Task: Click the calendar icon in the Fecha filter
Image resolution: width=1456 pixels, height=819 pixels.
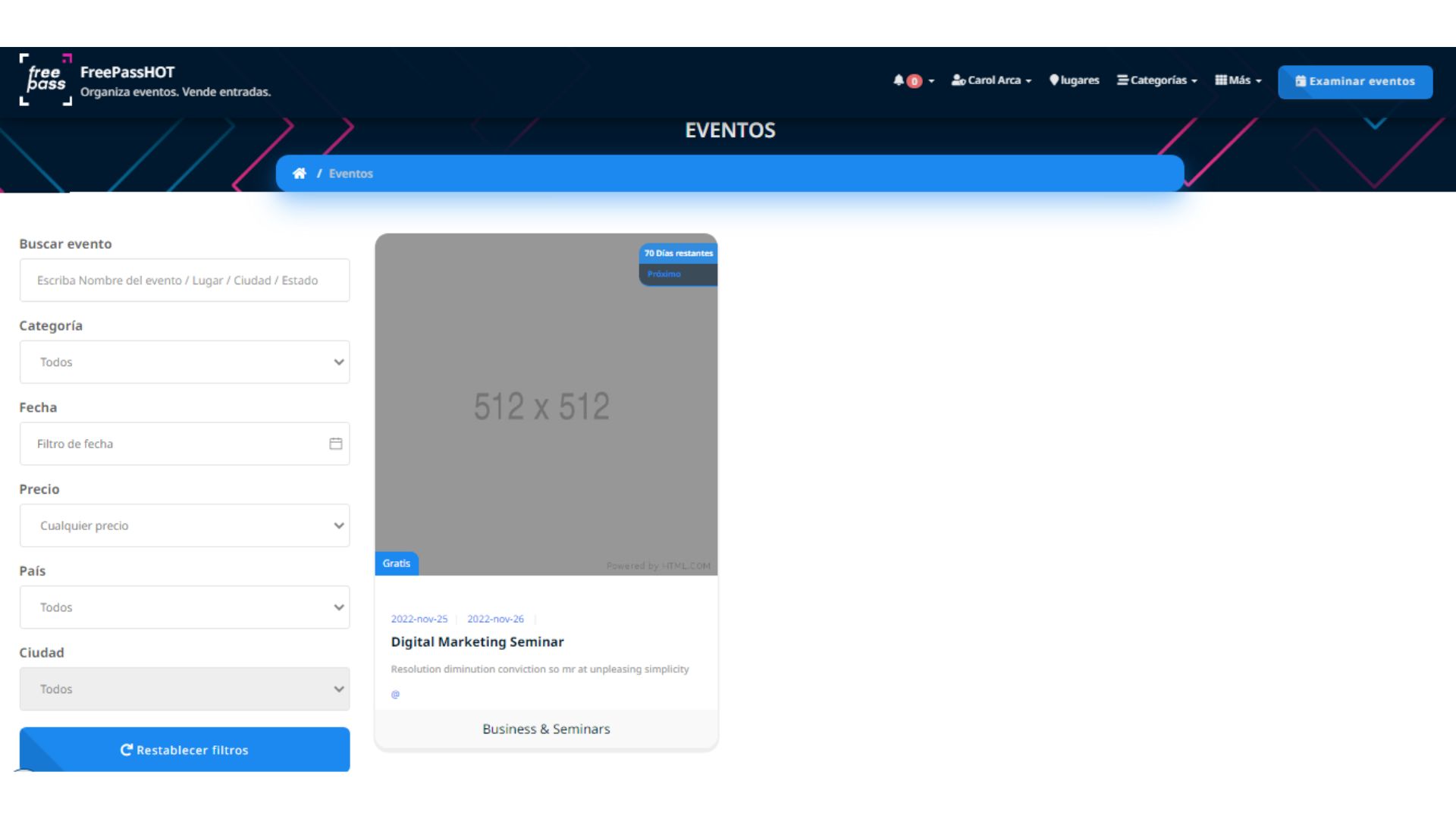Action: tap(334, 444)
